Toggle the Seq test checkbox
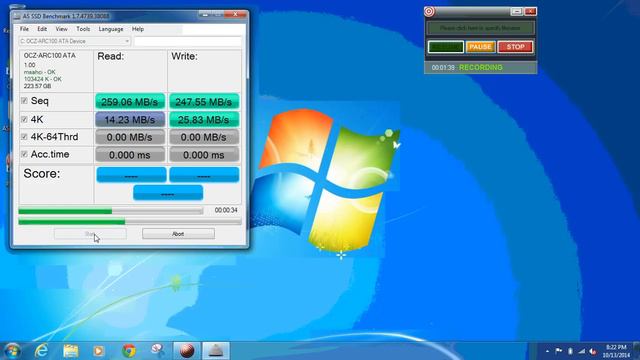This screenshot has width=640, height=360. tap(24, 100)
